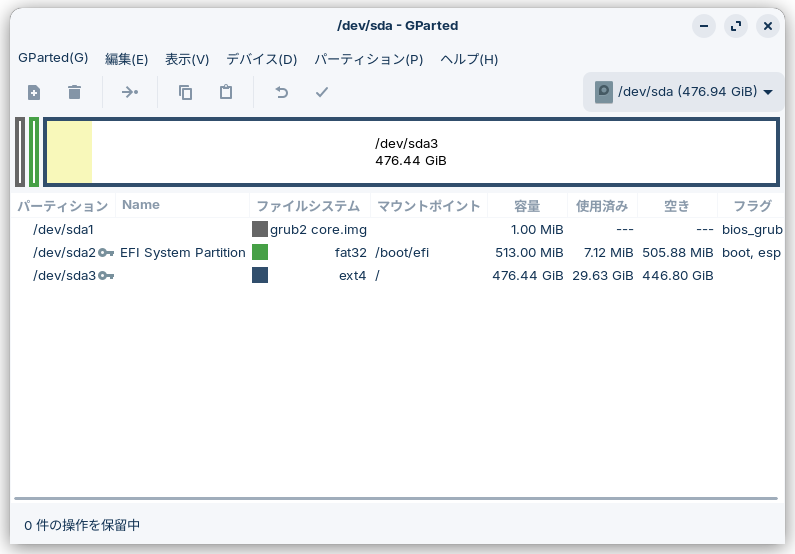The image size is (795, 554).
Task: Open the パーティション(P) menu
Action: coord(369,59)
